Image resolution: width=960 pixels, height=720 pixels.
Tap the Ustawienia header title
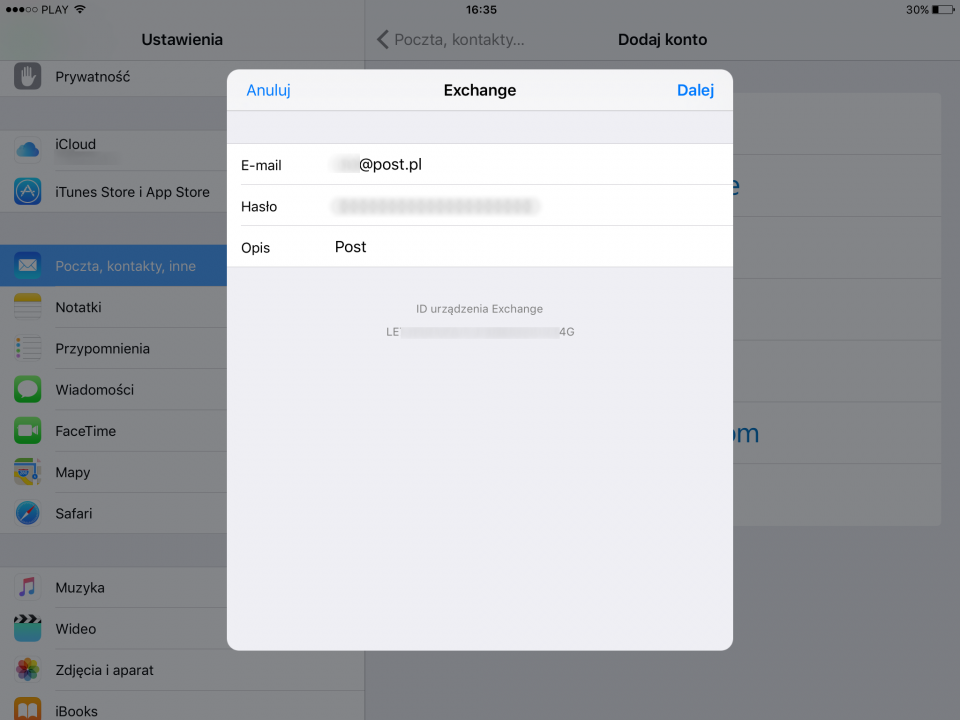click(x=182, y=39)
